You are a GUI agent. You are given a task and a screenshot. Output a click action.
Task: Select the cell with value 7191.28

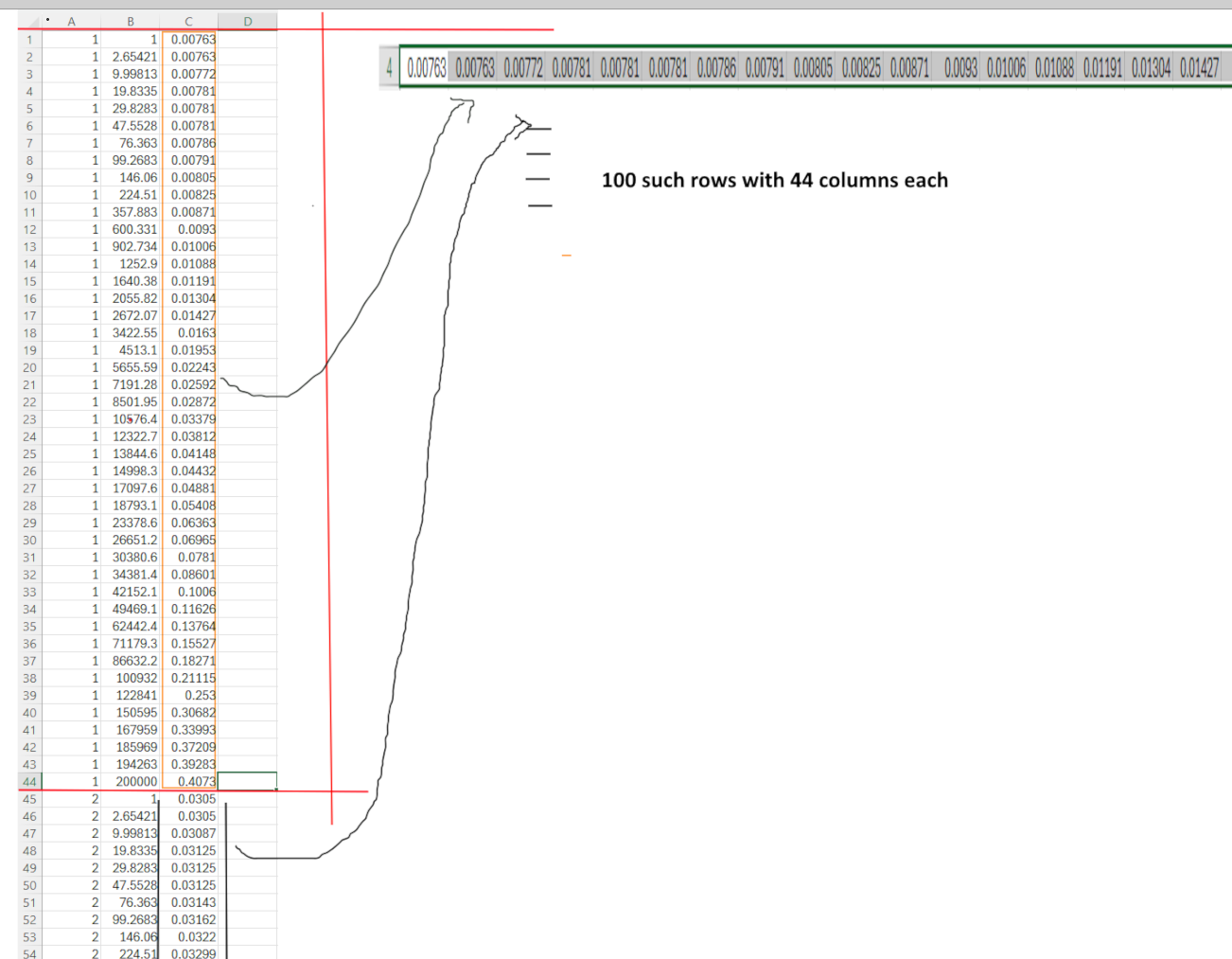[132, 384]
